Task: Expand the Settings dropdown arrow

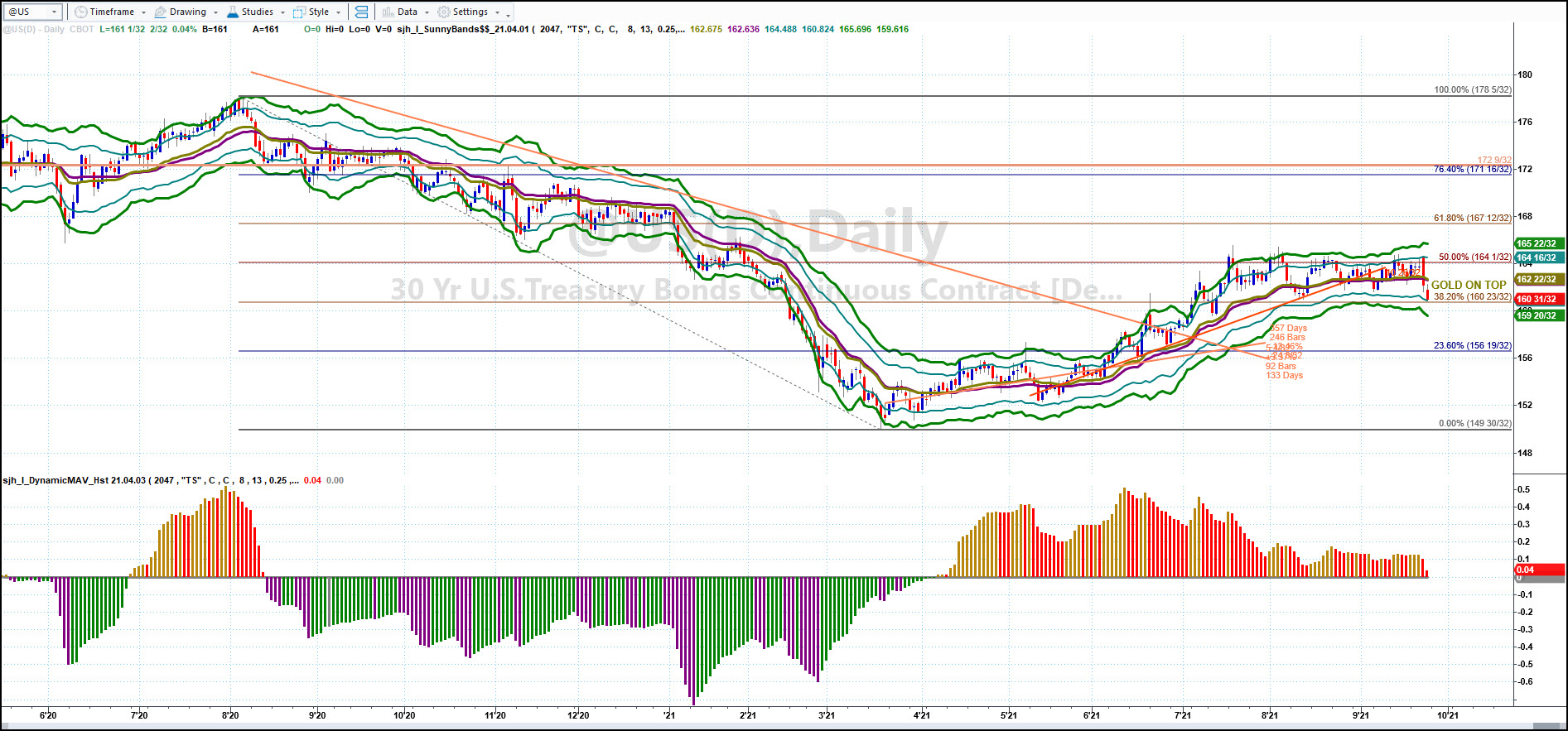Action: [497, 12]
